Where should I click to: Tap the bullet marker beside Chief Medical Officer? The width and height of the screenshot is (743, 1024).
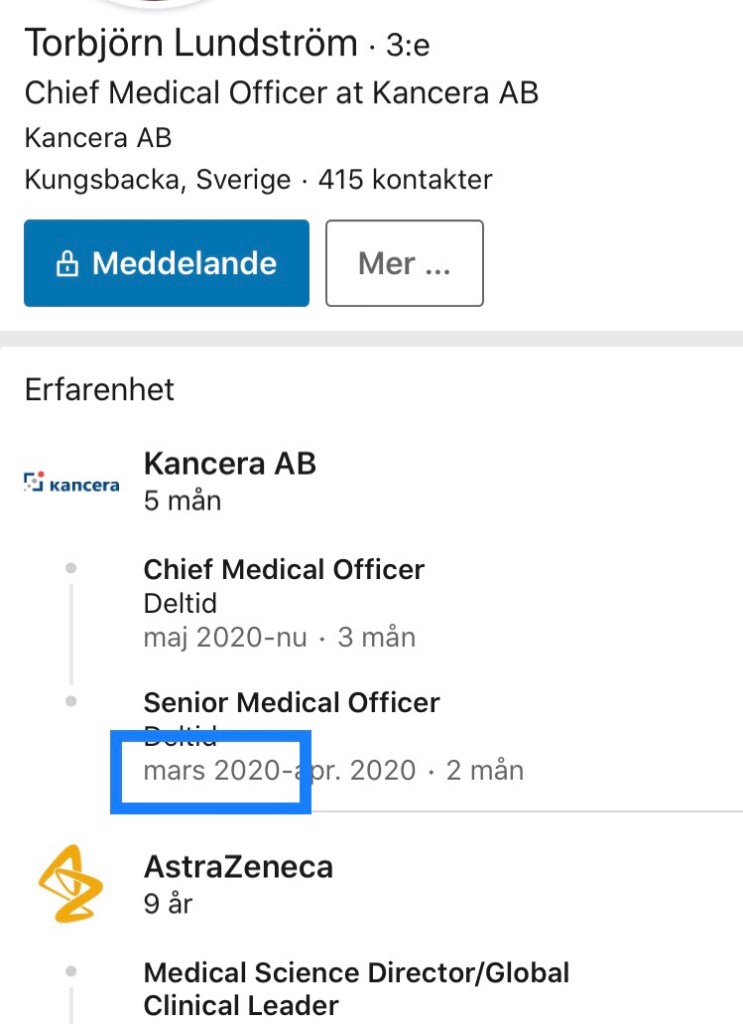click(71, 568)
